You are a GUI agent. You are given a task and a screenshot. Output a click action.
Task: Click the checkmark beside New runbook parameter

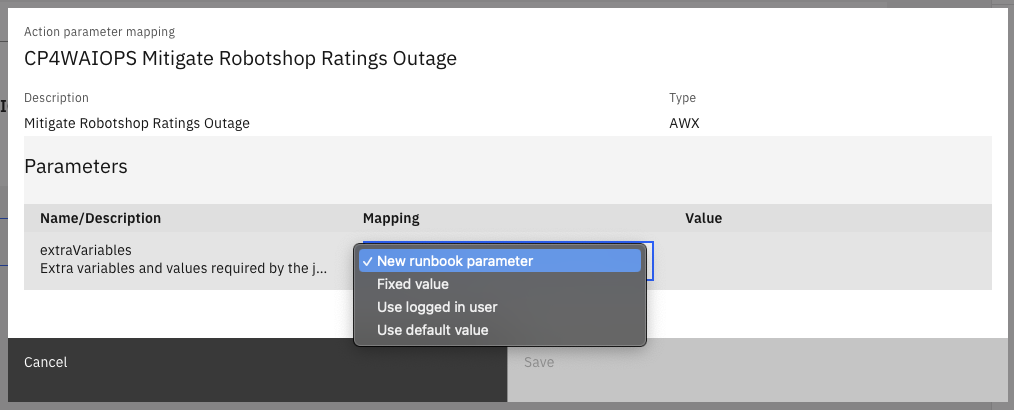[x=368, y=261]
